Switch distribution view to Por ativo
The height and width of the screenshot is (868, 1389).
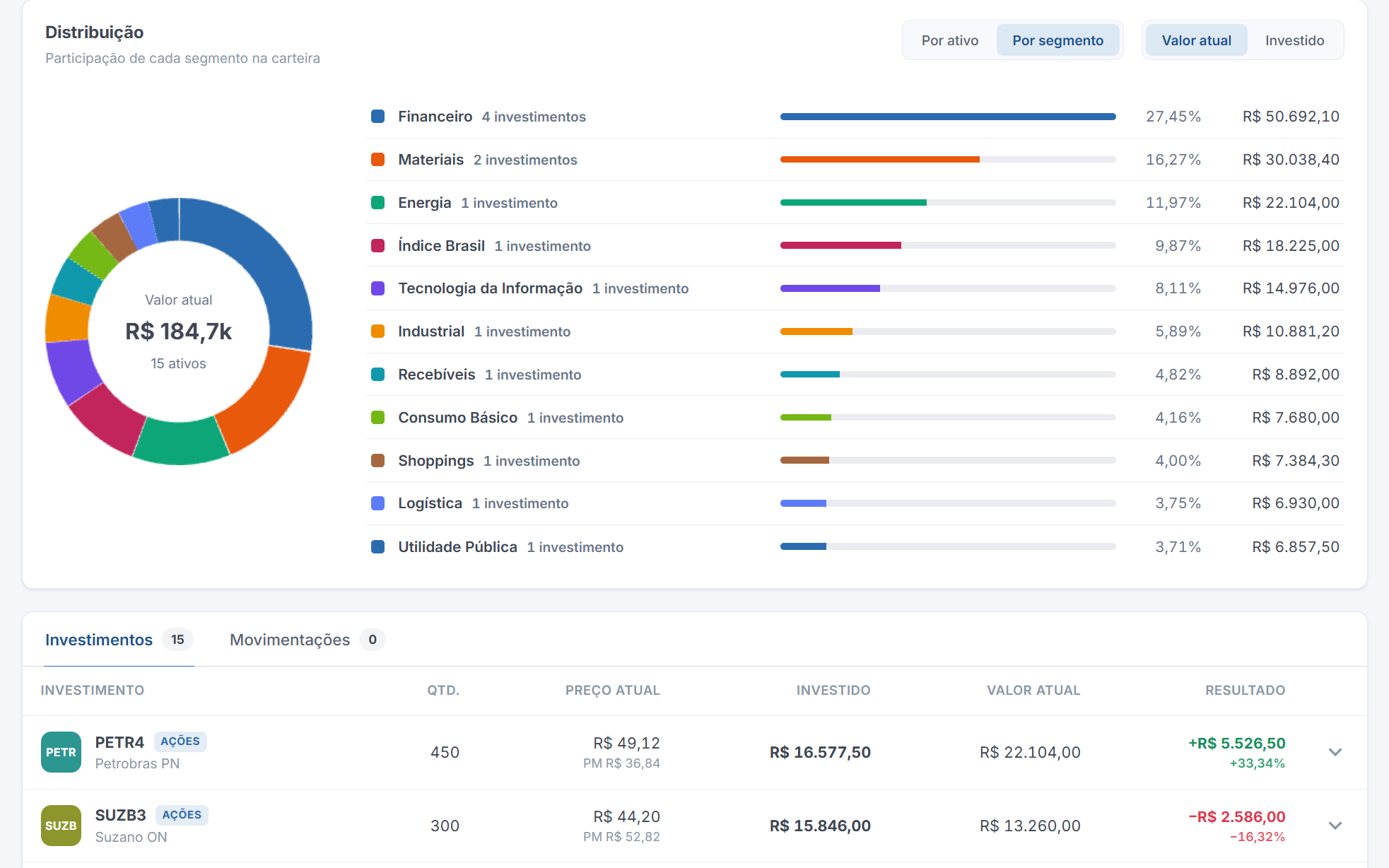point(949,40)
